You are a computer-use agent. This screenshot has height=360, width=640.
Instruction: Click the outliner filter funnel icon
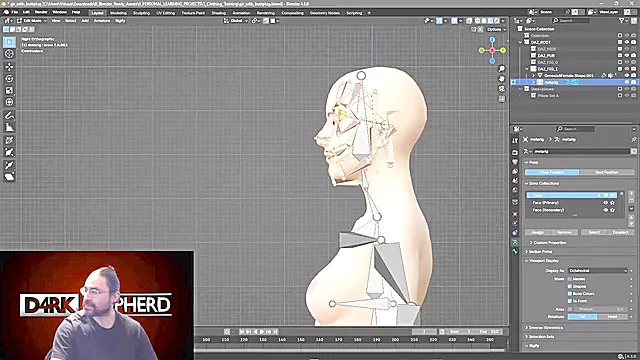(x=622, y=20)
